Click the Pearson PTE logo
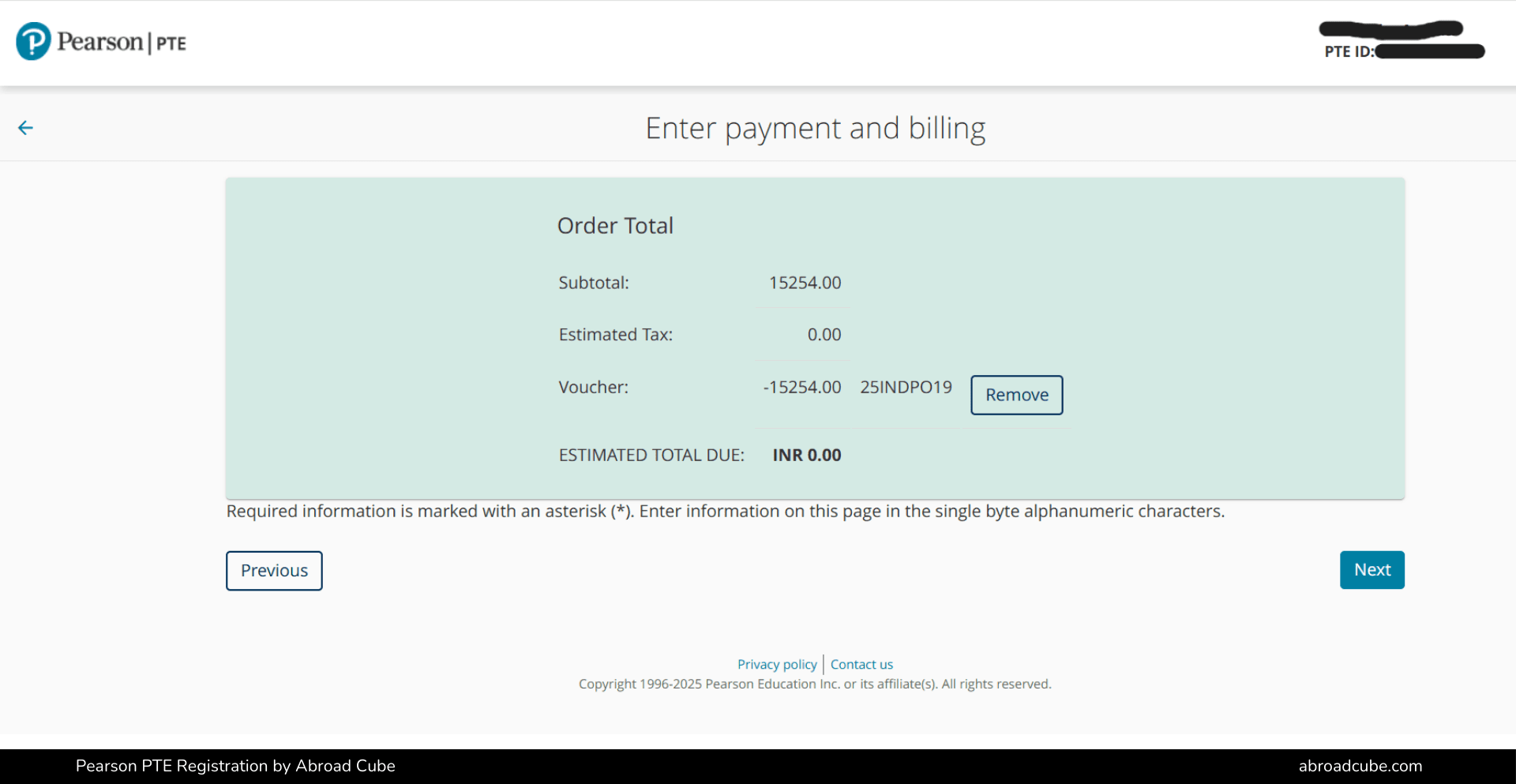 [x=100, y=41]
